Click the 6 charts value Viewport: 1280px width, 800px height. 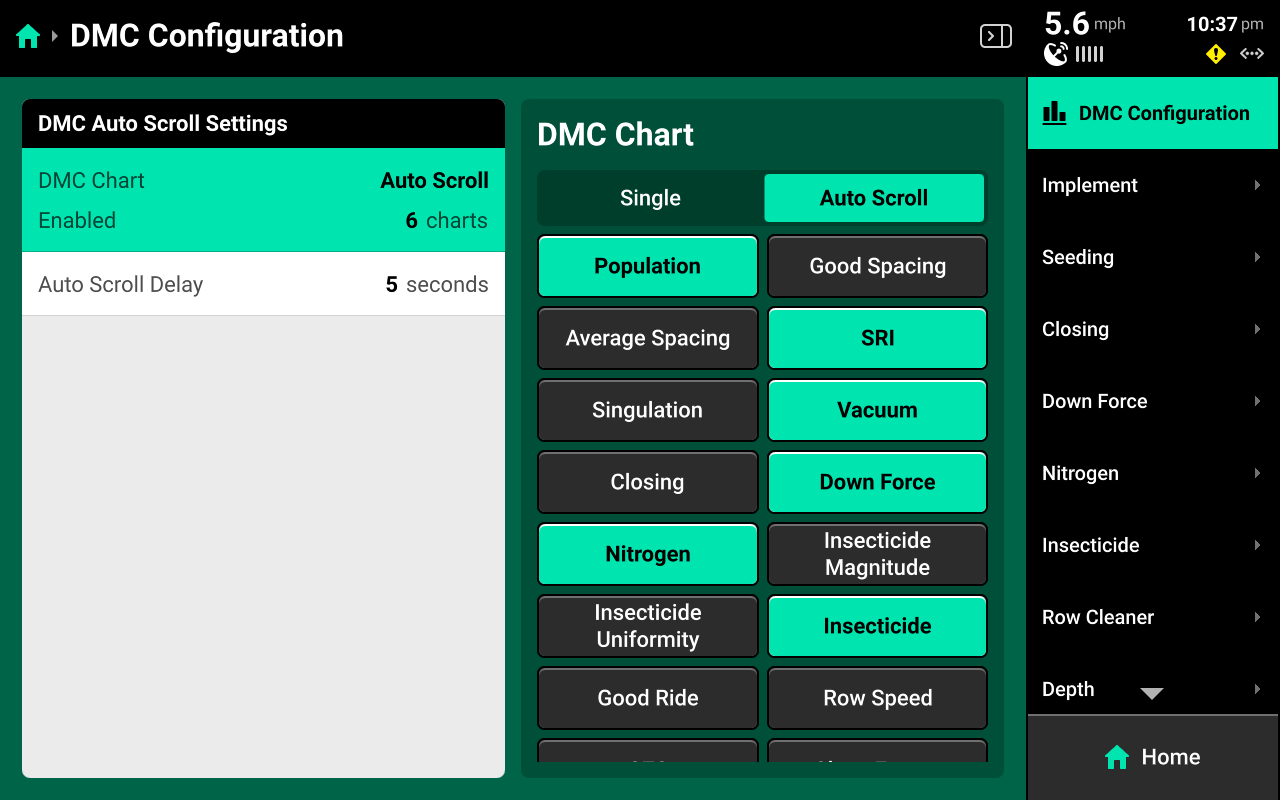coord(447,221)
